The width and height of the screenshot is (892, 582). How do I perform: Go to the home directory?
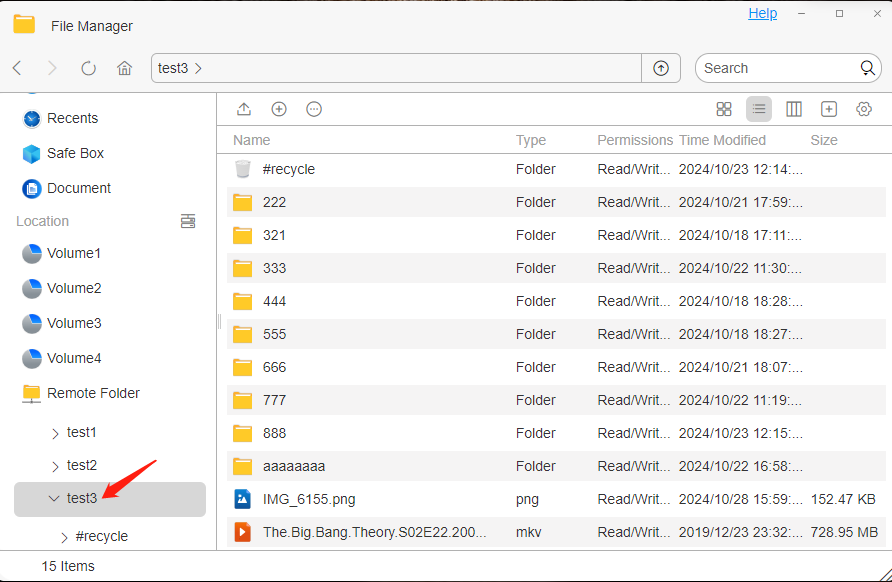[x=125, y=68]
